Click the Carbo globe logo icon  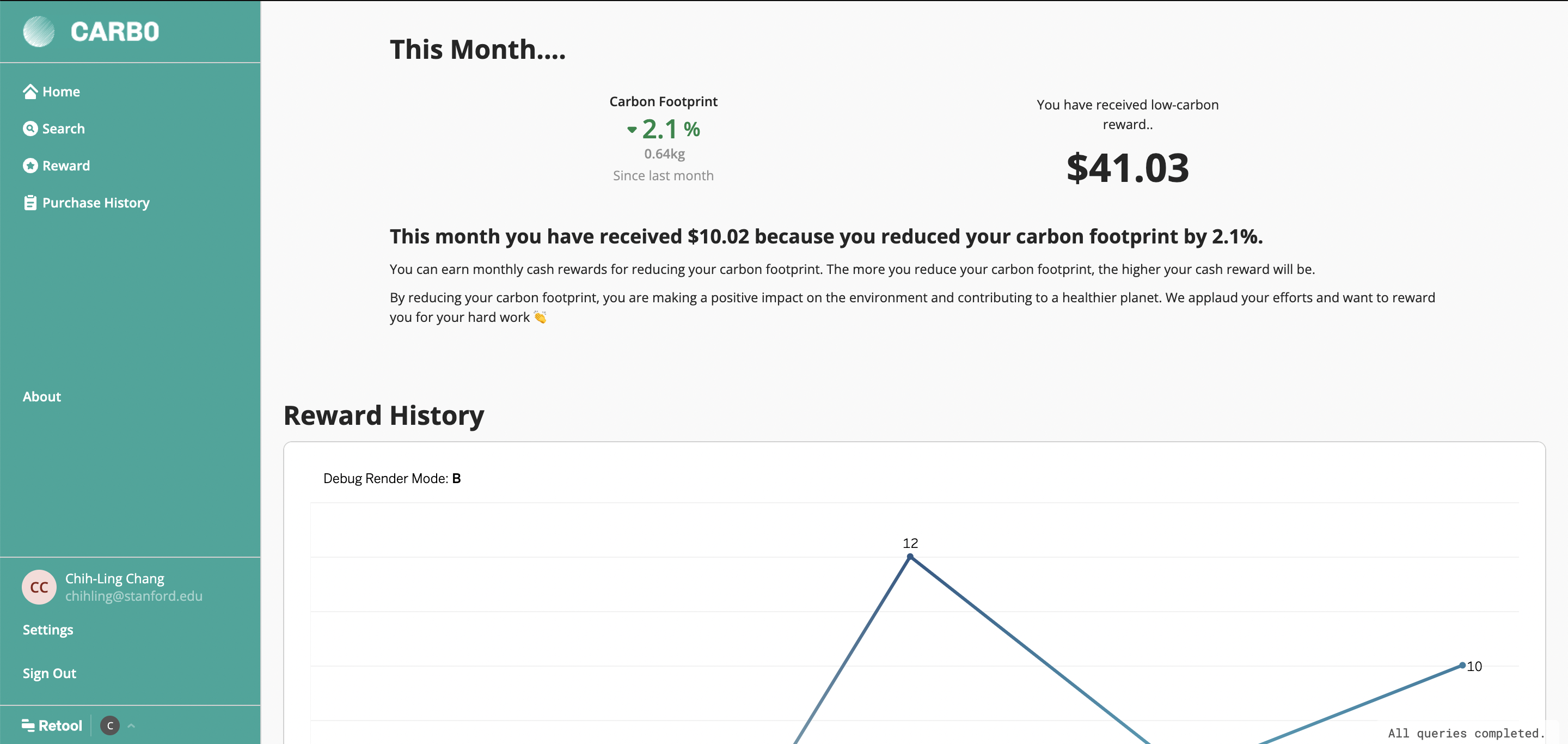tap(38, 32)
